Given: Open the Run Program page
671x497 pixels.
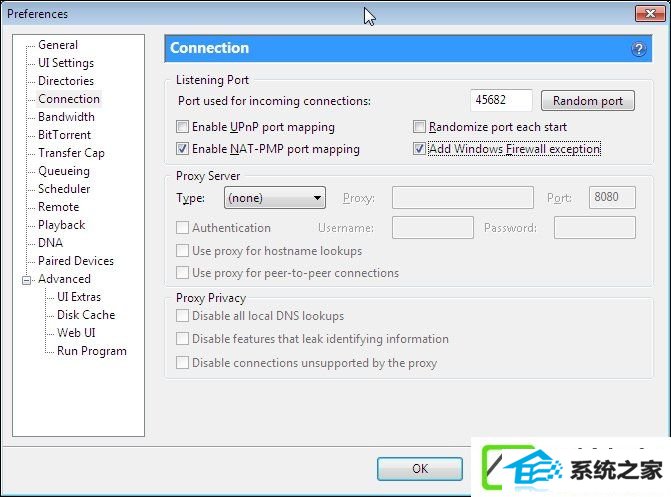Looking at the screenshot, I should click(92, 351).
